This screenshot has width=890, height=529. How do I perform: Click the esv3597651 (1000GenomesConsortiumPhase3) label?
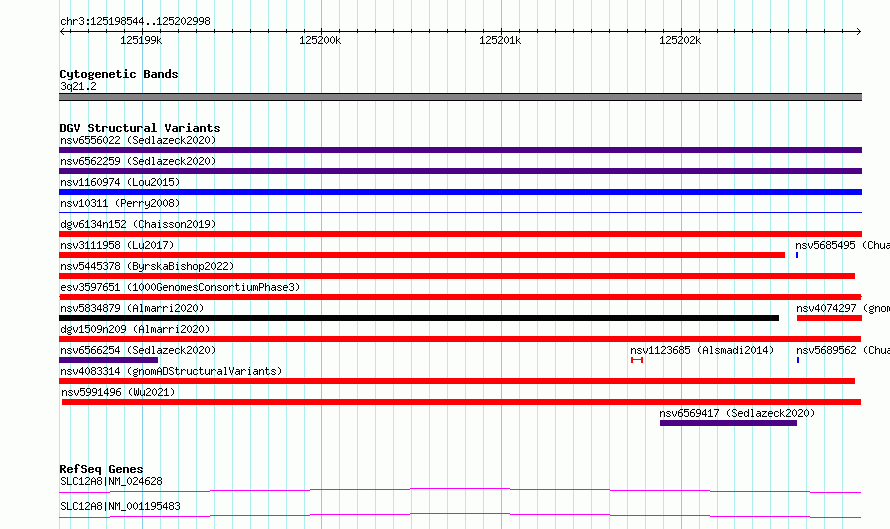click(180, 287)
